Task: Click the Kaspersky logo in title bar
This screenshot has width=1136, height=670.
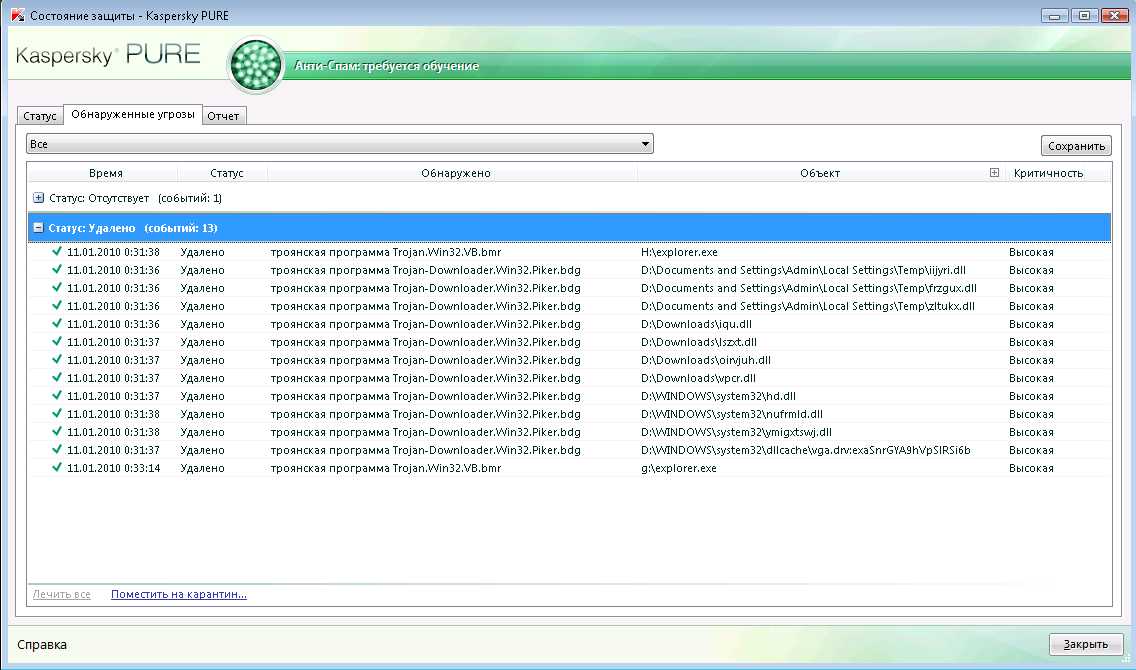Action: coord(17,15)
